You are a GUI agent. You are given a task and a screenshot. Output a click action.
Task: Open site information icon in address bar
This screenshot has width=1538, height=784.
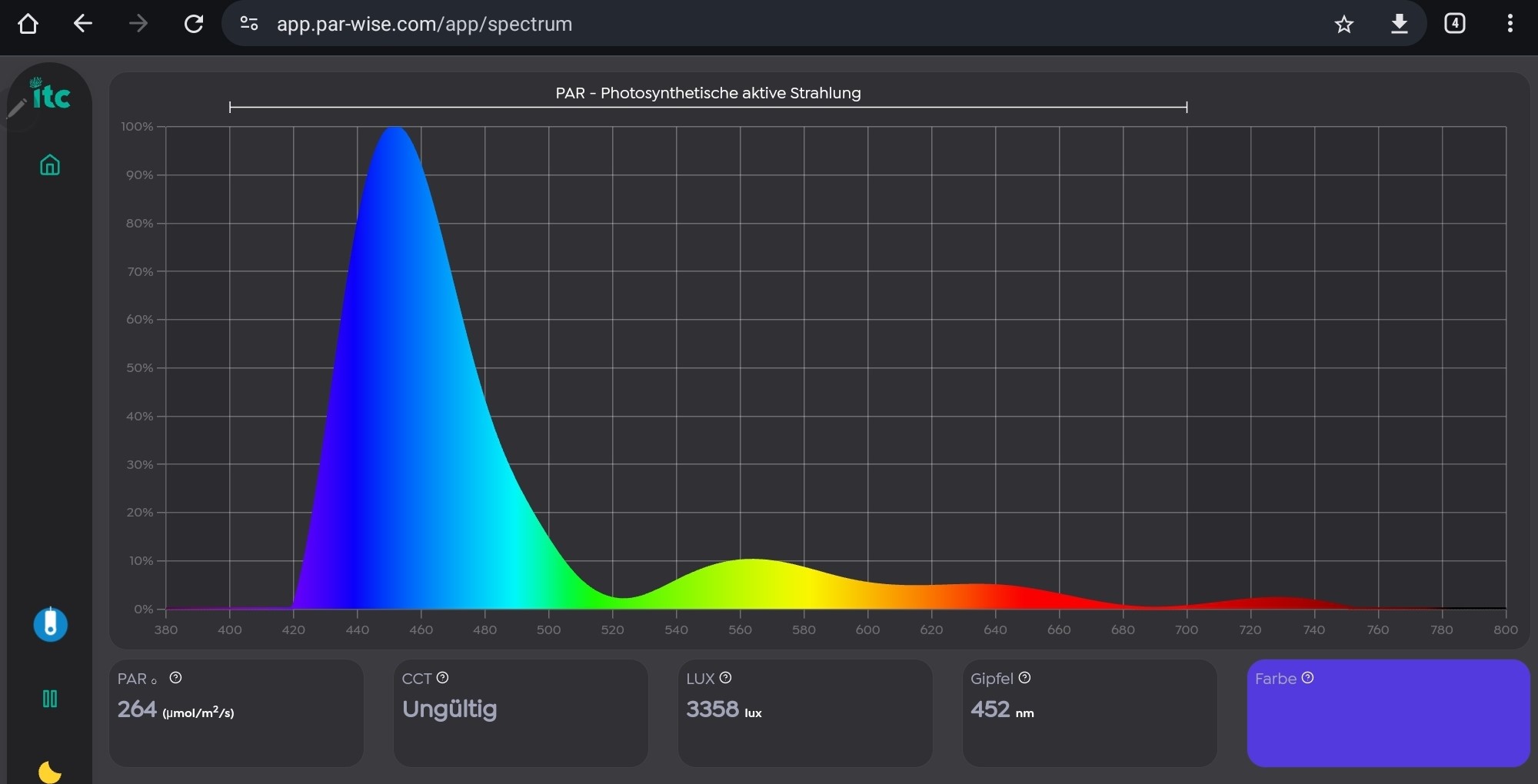249,24
